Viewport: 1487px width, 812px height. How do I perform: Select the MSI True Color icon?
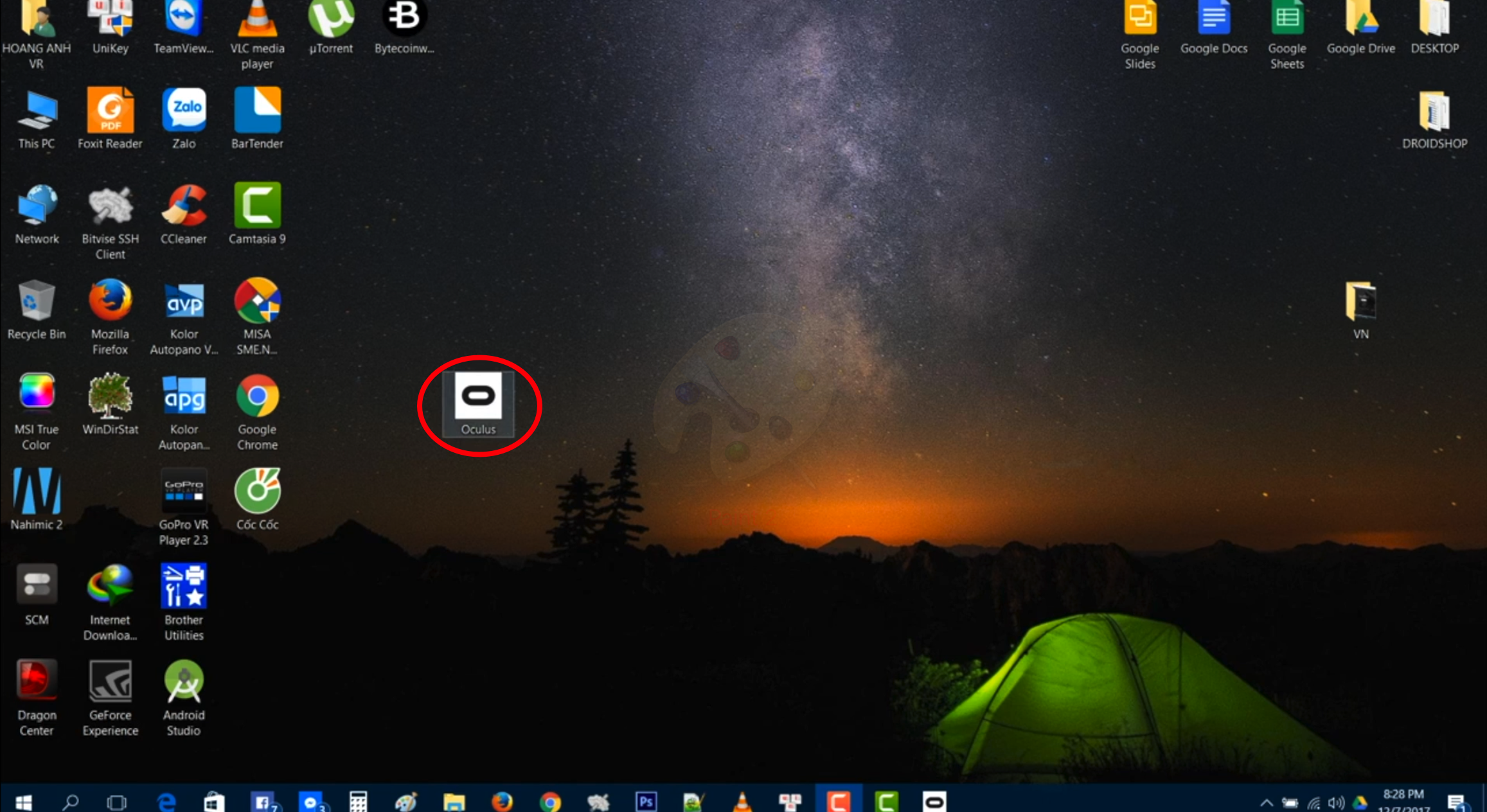tap(37, 412)
